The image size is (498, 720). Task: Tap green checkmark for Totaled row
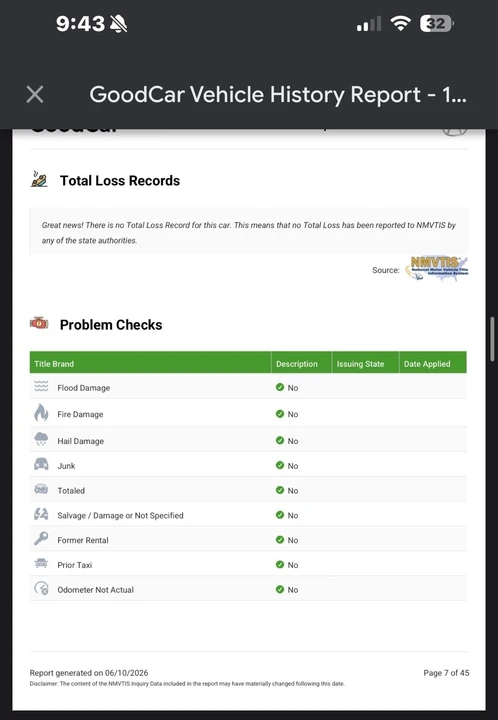[280, 490]
